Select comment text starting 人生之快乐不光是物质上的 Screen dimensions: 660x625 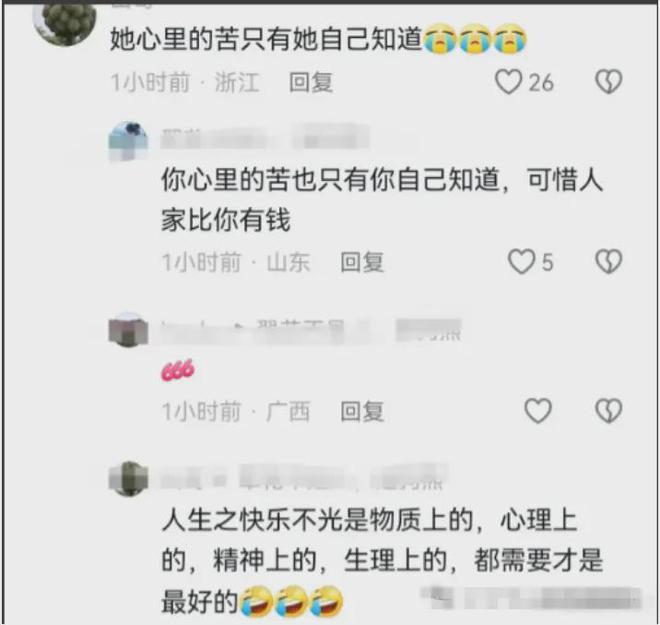(x=382, y=561)
